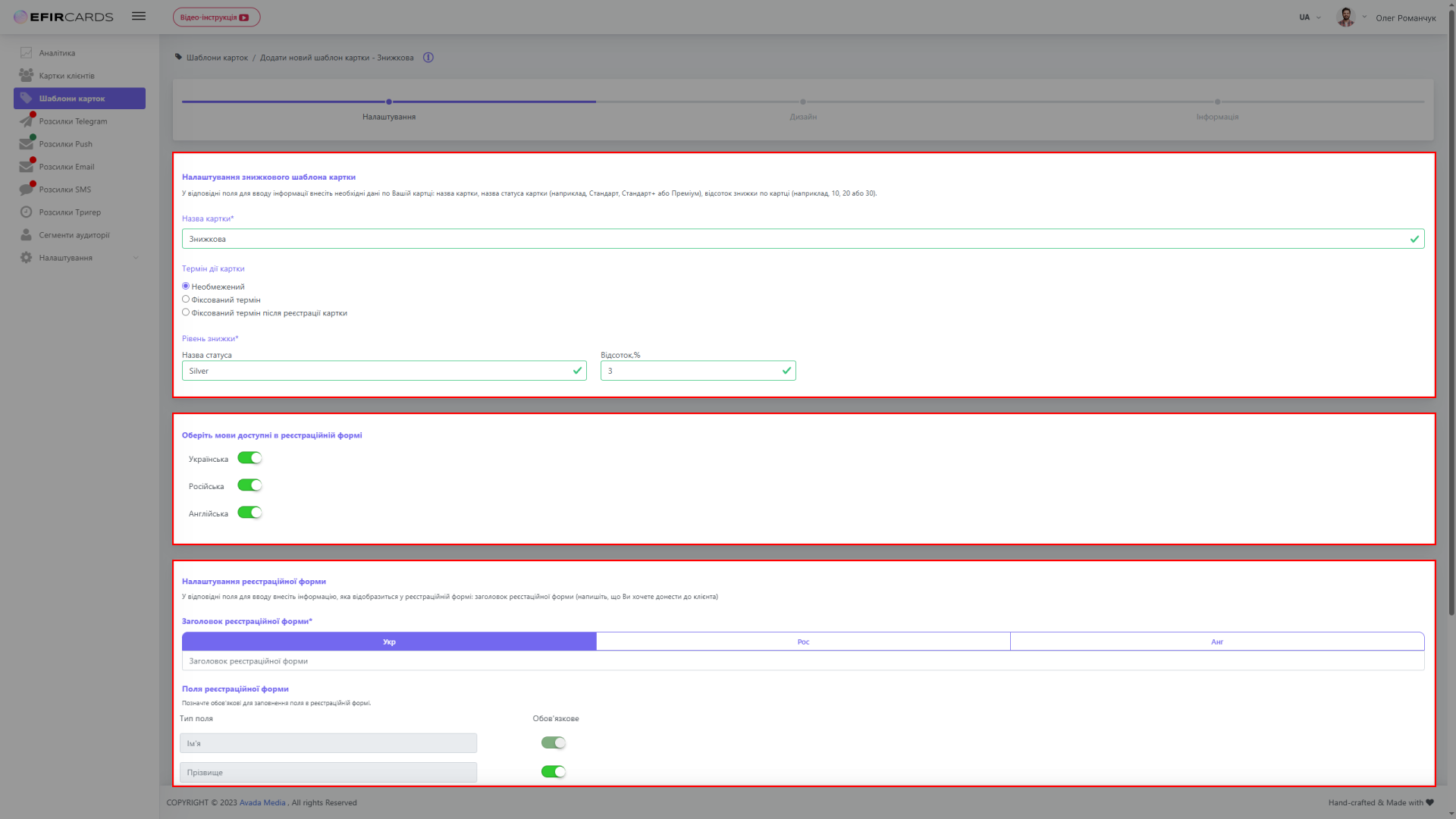Select the Картки клієнтів sidebar icon
Image resolution: width=1456 pixels, height=819 pixels.
tap(25, 75)
